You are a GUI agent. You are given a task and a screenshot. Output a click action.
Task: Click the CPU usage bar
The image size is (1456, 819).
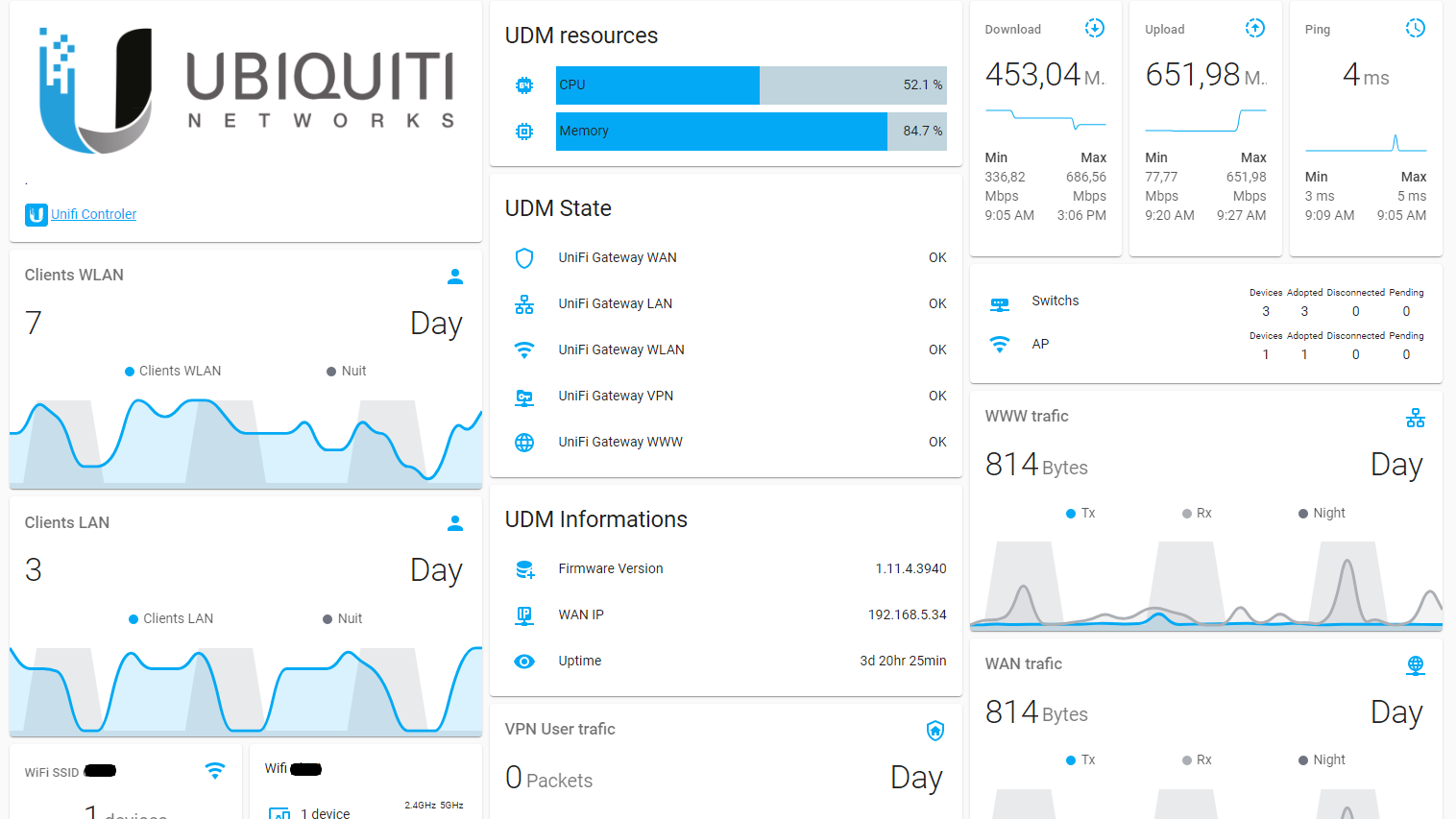coord(751,85)
